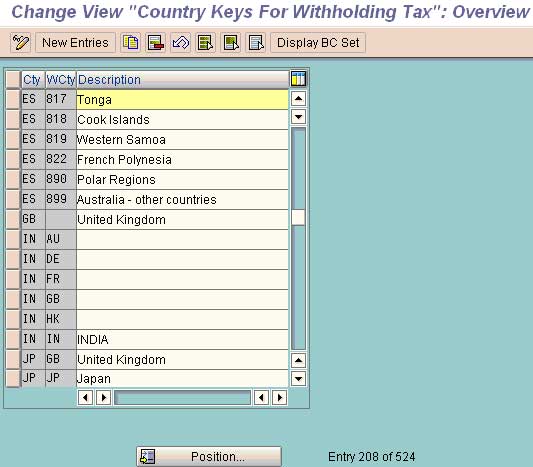533x467 pixels.
Task: Click the New Entries button
Action: point(75,43)
